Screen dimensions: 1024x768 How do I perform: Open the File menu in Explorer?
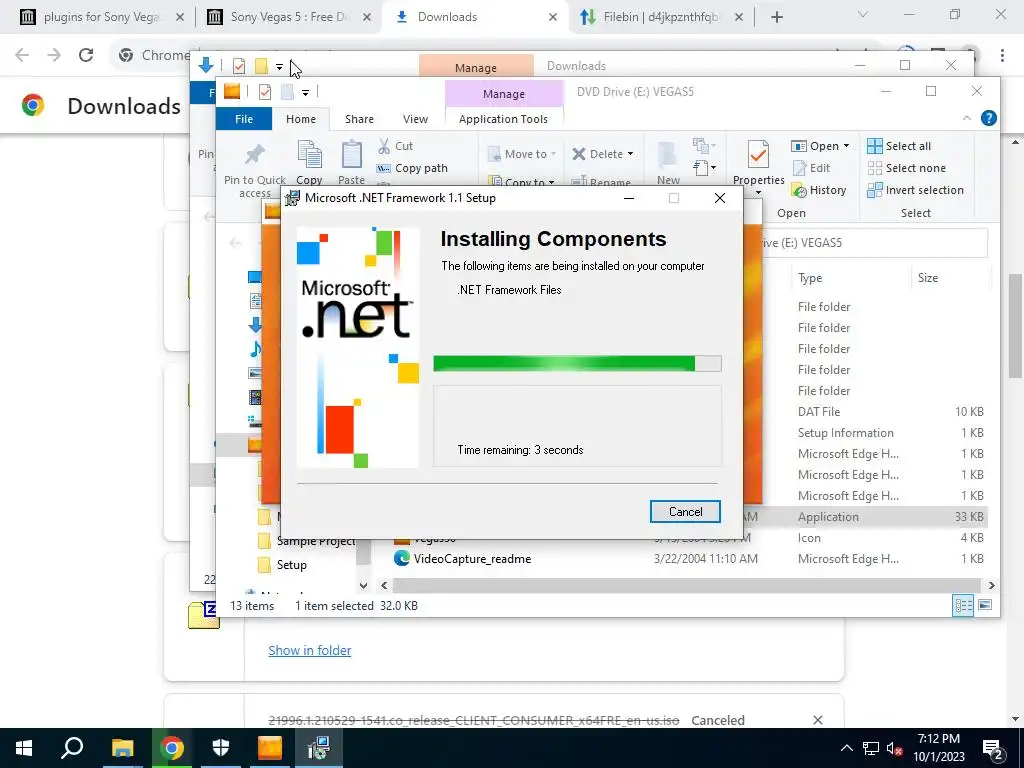(244, 119)
